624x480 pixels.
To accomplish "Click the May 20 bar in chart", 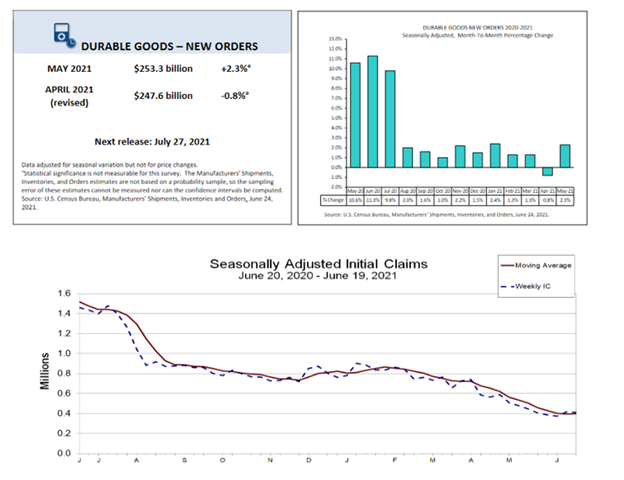I will pos(355,115).
